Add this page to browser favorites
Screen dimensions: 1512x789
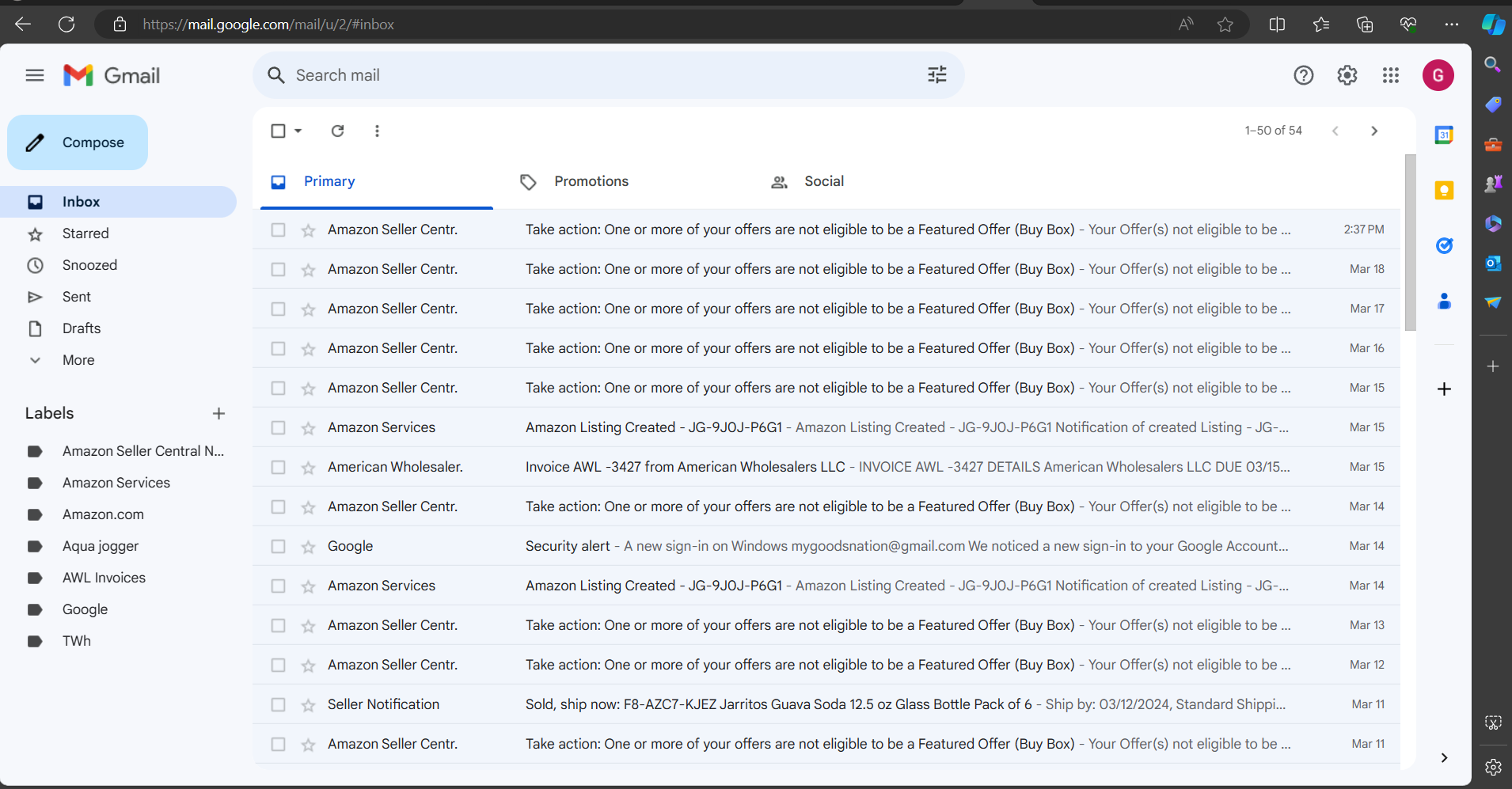1225,25
